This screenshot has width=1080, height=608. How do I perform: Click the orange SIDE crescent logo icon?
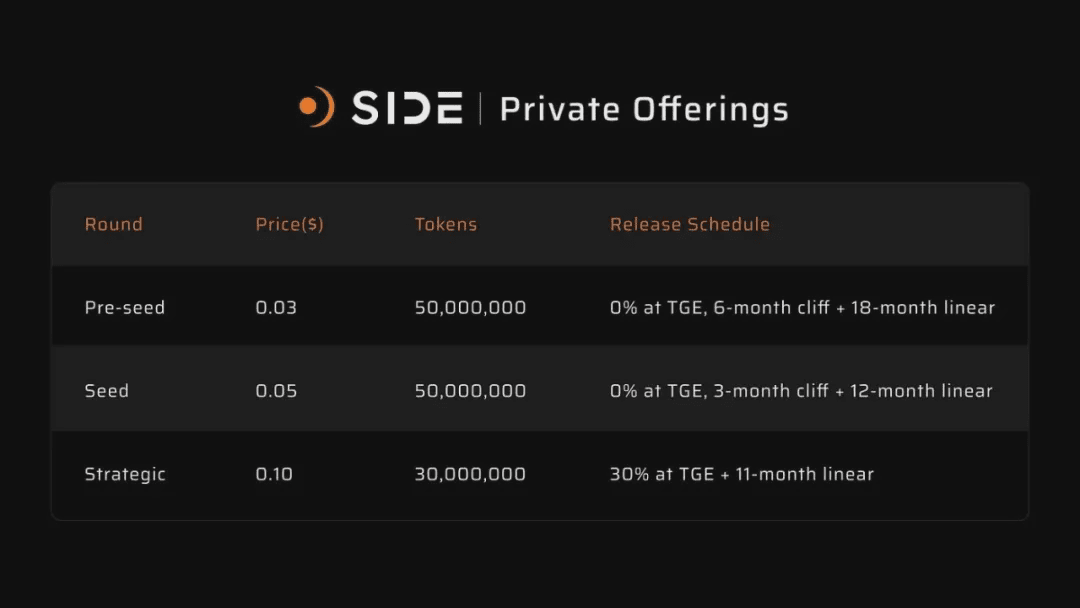(x=317, y=107)
